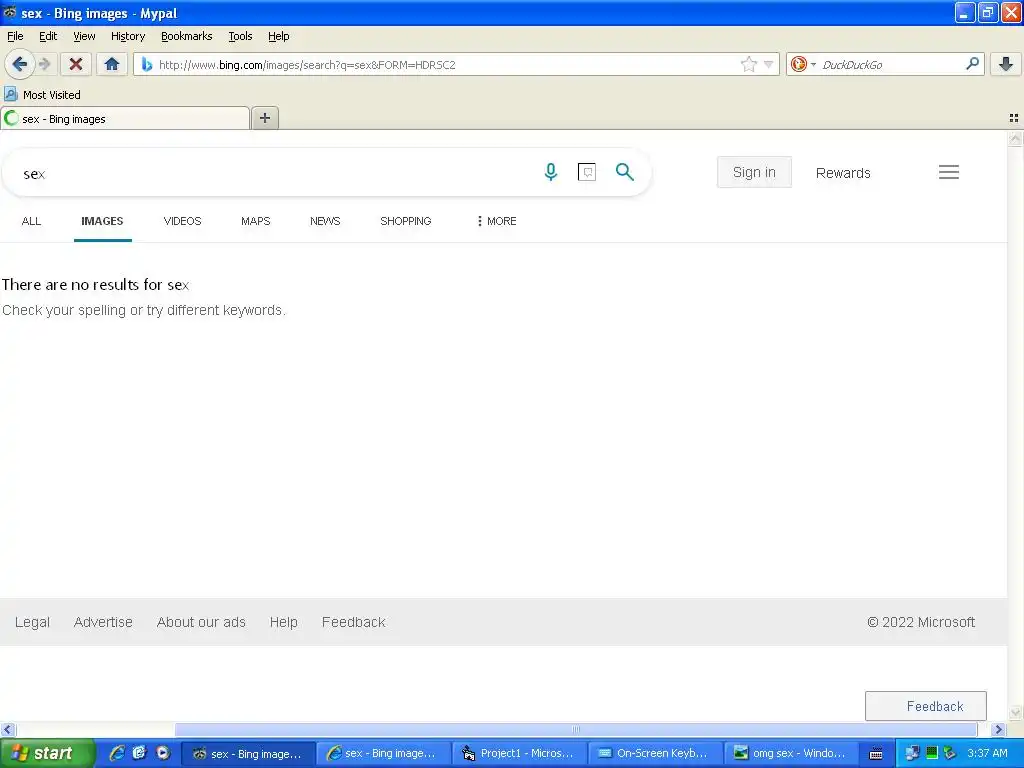
Task: Click the horizontal scrollbar thumb
Action: [575, 729]
